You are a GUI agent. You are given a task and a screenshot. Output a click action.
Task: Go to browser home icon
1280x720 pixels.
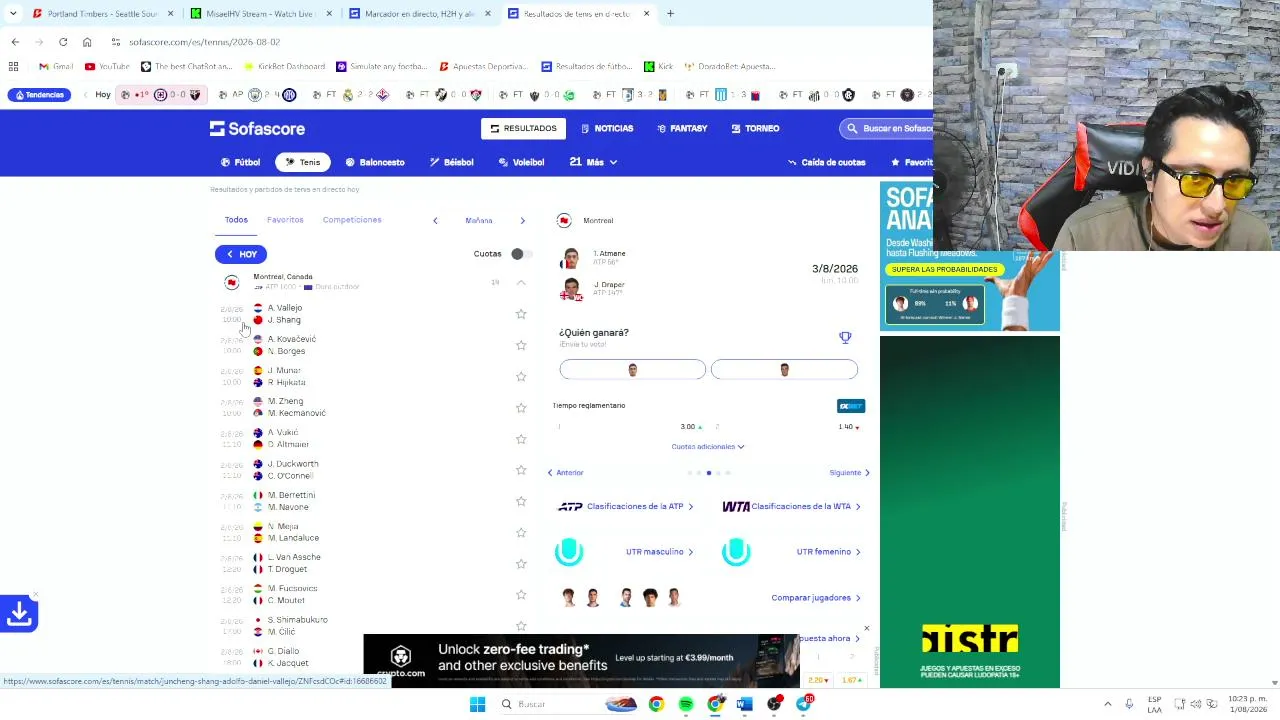pos(87,42)
